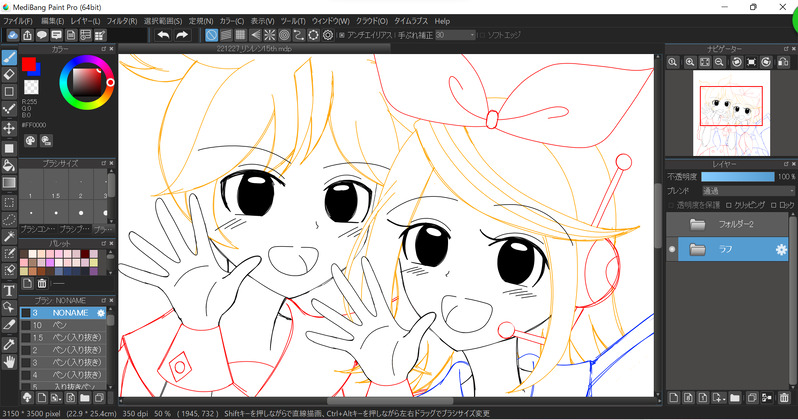
Task: Select the Magic Wand tool
Action: click(x=9, y=236)
